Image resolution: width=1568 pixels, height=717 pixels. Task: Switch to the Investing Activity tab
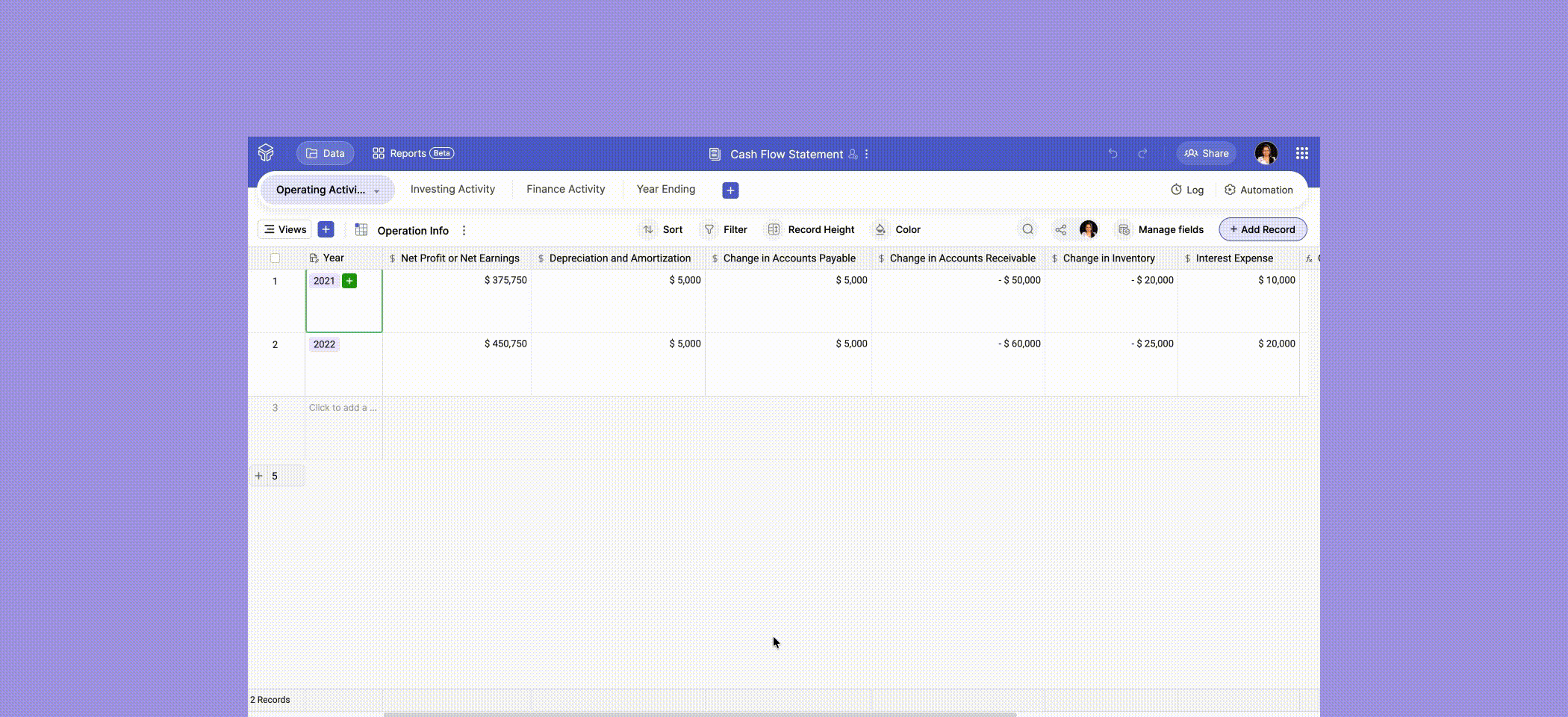(x=452, y=189)
